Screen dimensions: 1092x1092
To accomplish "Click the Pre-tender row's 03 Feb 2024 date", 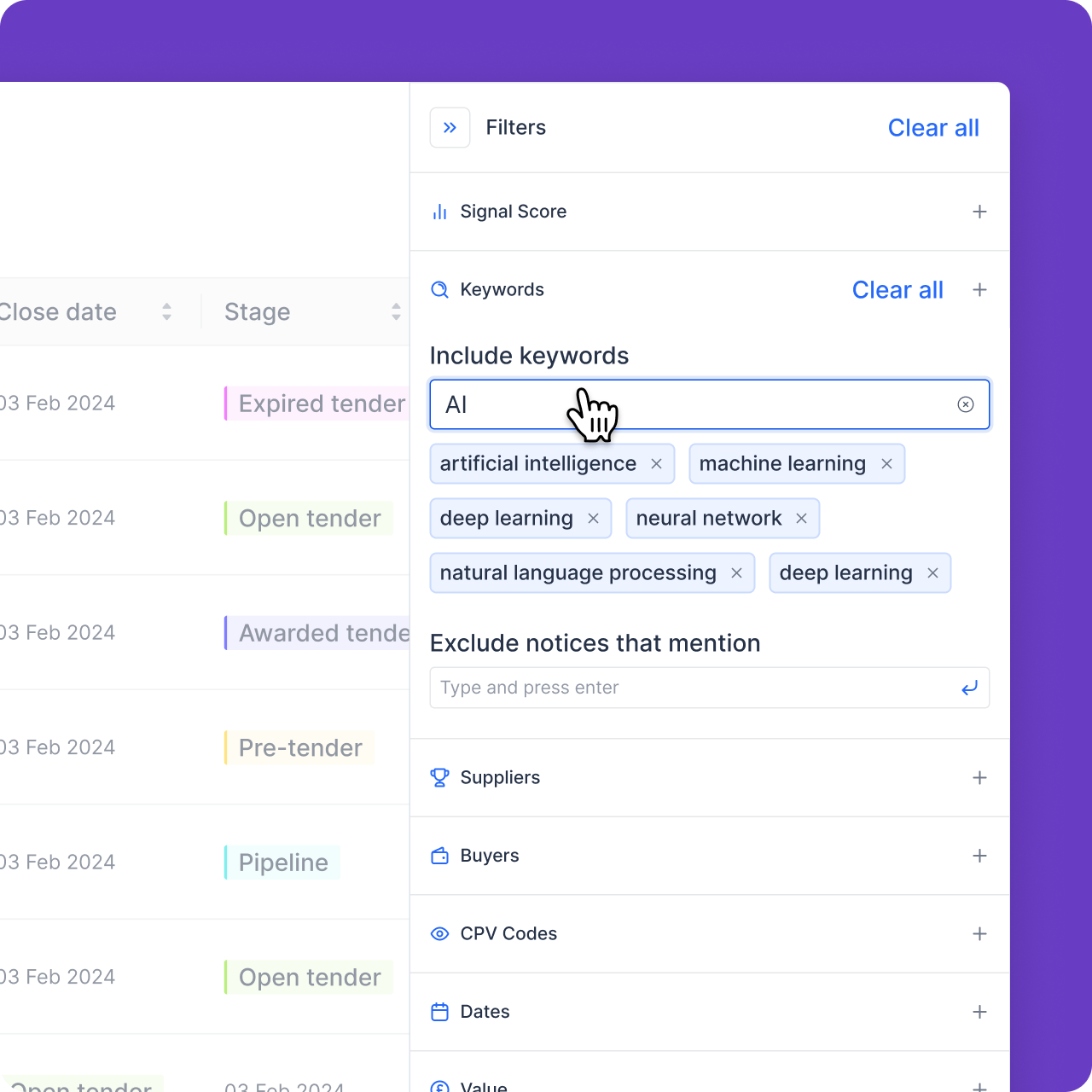I will coord(57,748).
